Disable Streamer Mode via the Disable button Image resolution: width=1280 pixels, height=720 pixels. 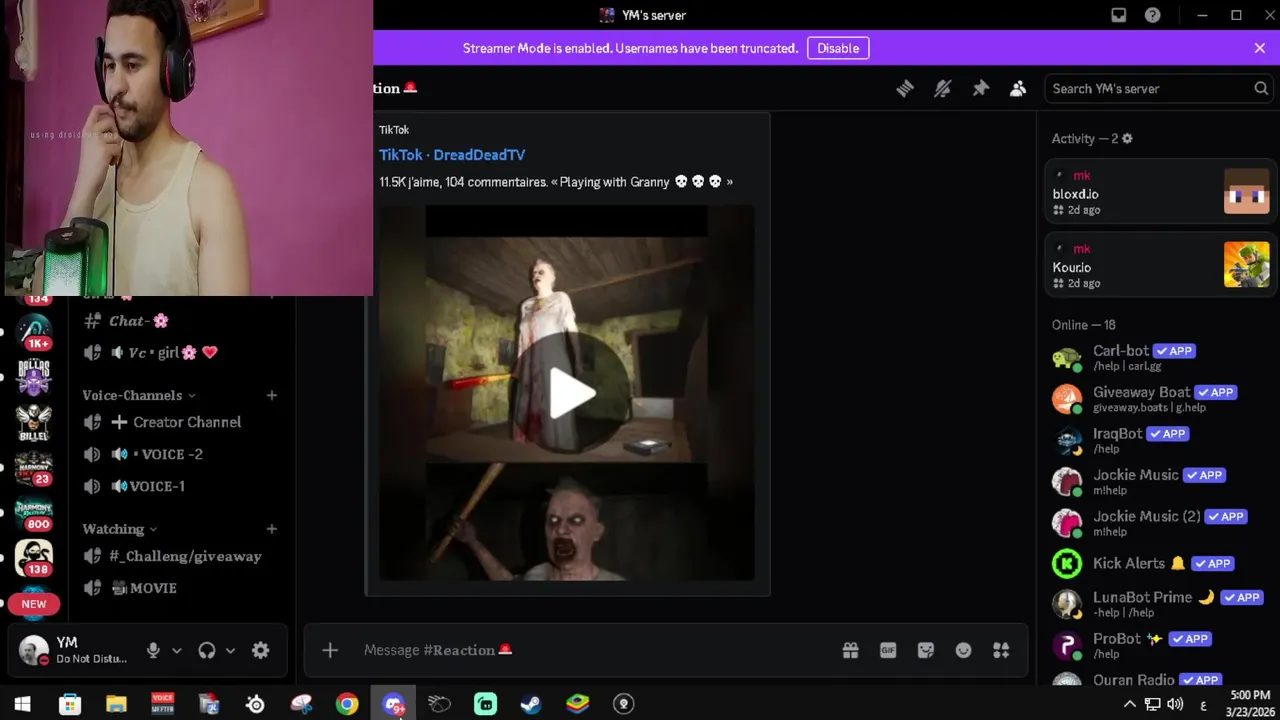coord(838,48)
